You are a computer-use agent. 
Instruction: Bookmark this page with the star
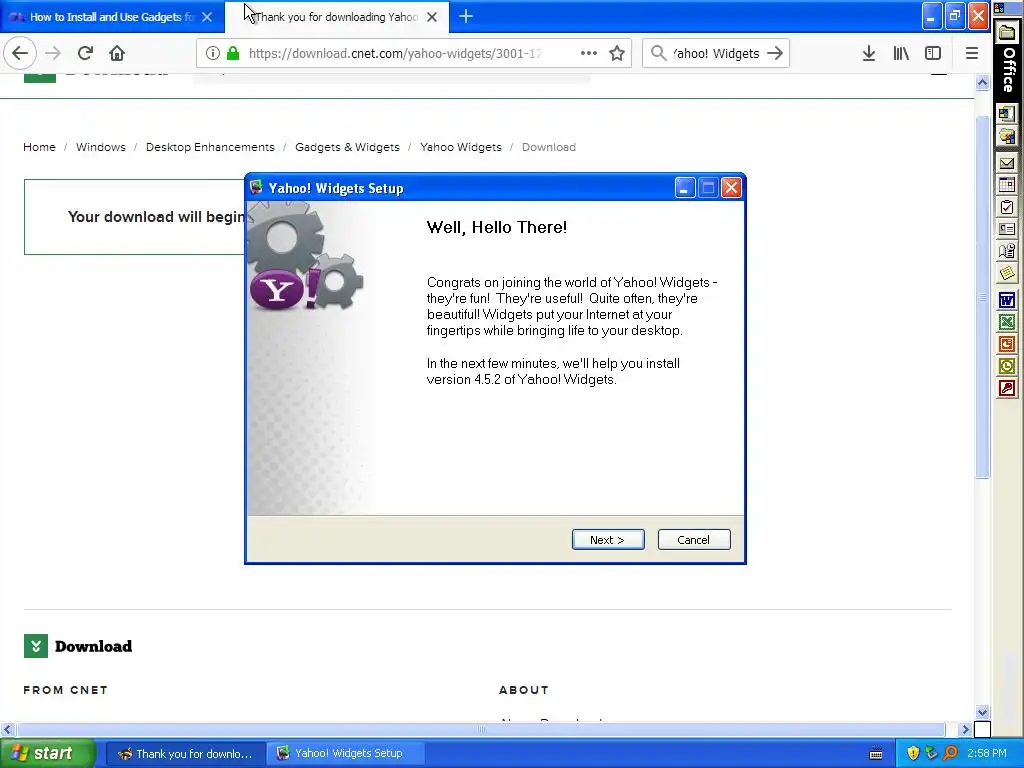pyautogui.click(x=617, y=54)
